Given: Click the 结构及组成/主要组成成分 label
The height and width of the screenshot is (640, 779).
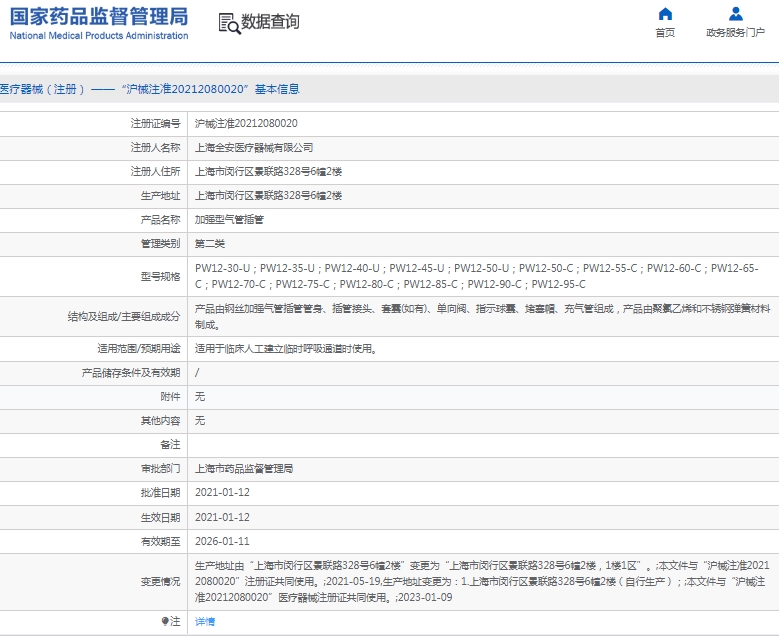Looking at the screenshot, I should point(124,317).
